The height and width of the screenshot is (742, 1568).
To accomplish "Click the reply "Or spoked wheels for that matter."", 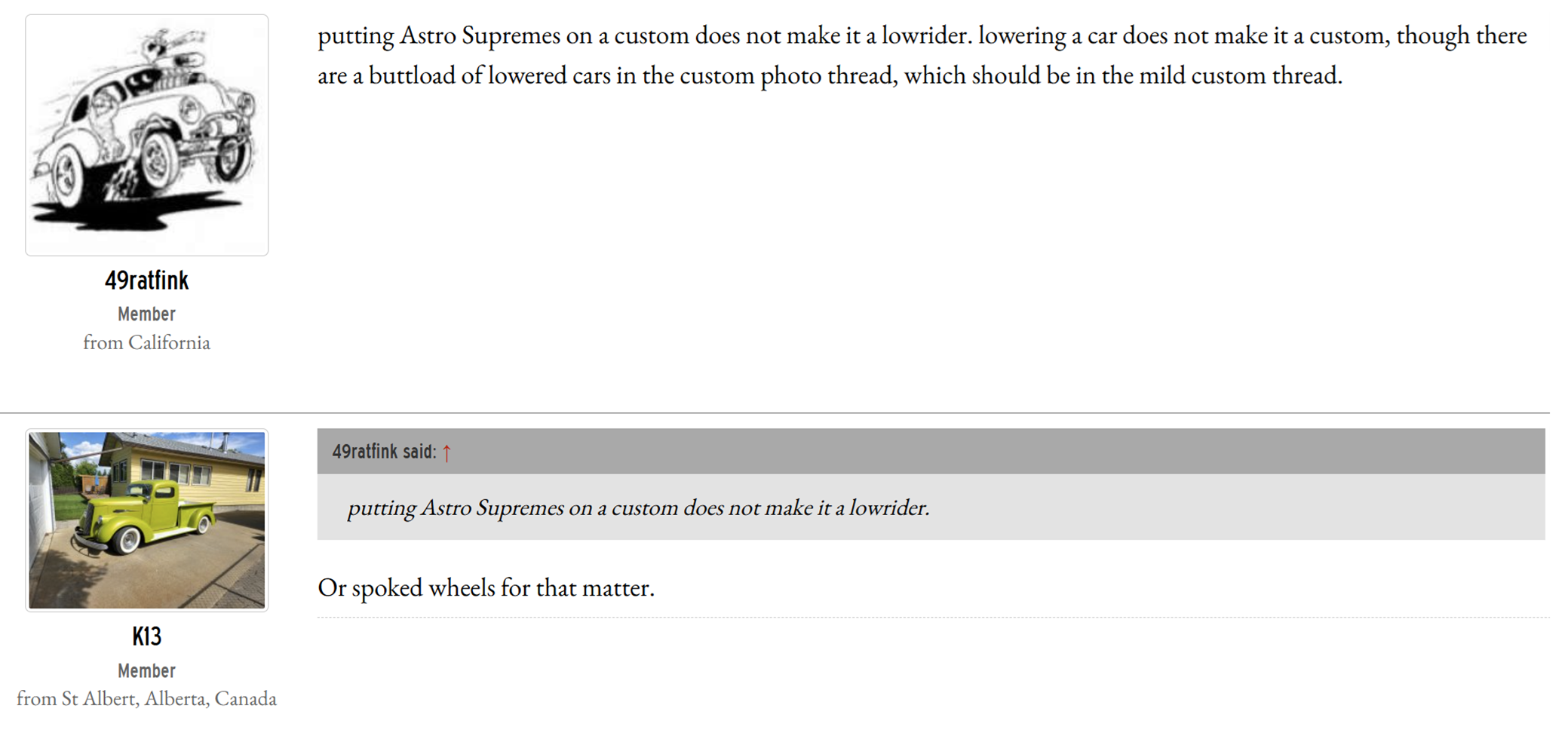I will point(486,587).
